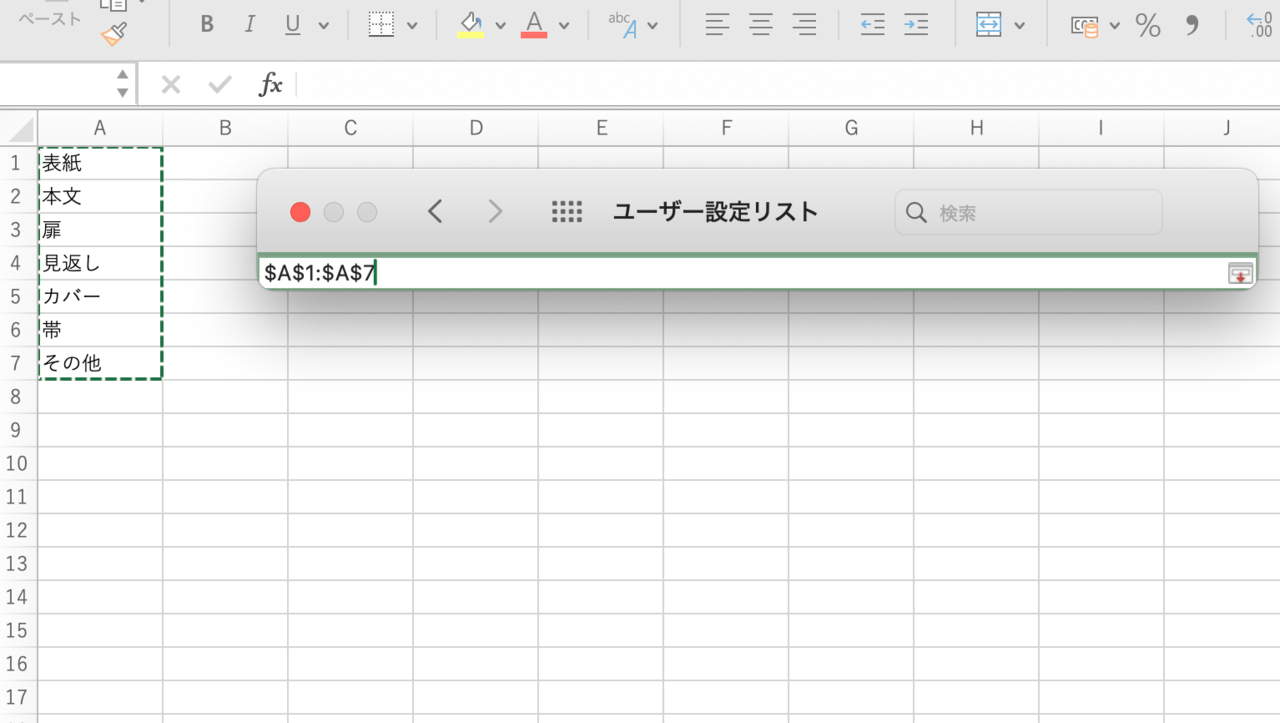Select row 17 header
This screenshot has height=723, width=1280.
click(18, 697)
